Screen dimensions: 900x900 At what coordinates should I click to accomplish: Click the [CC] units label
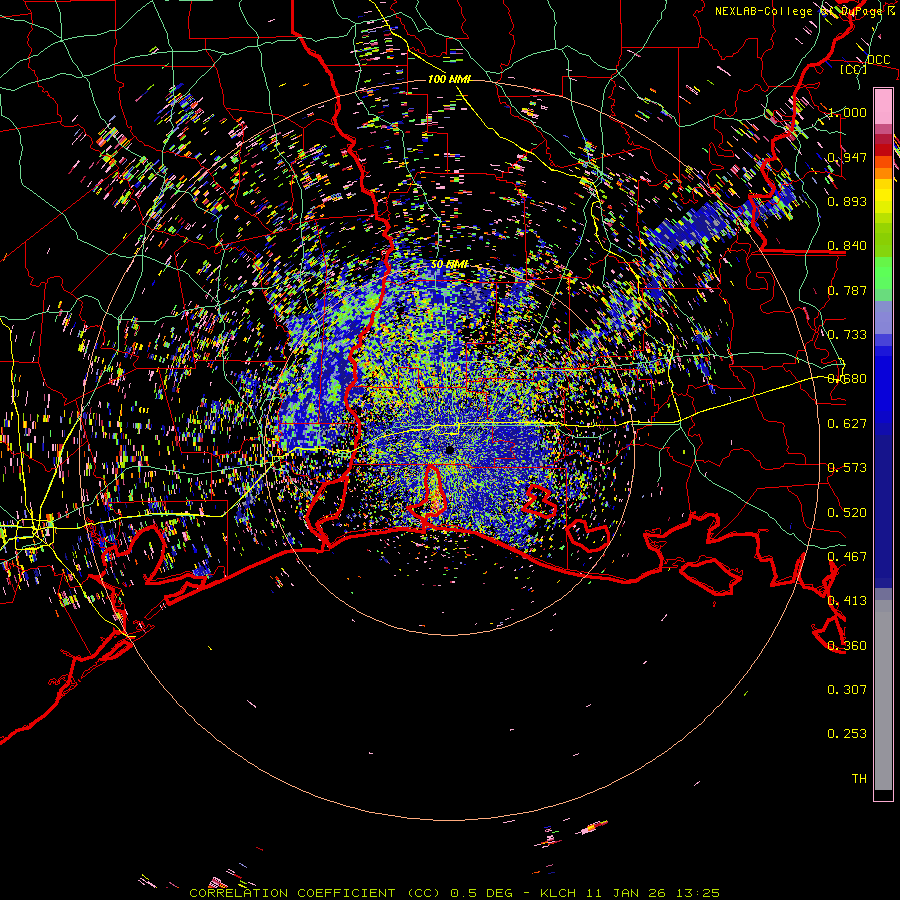click(854, 69)
